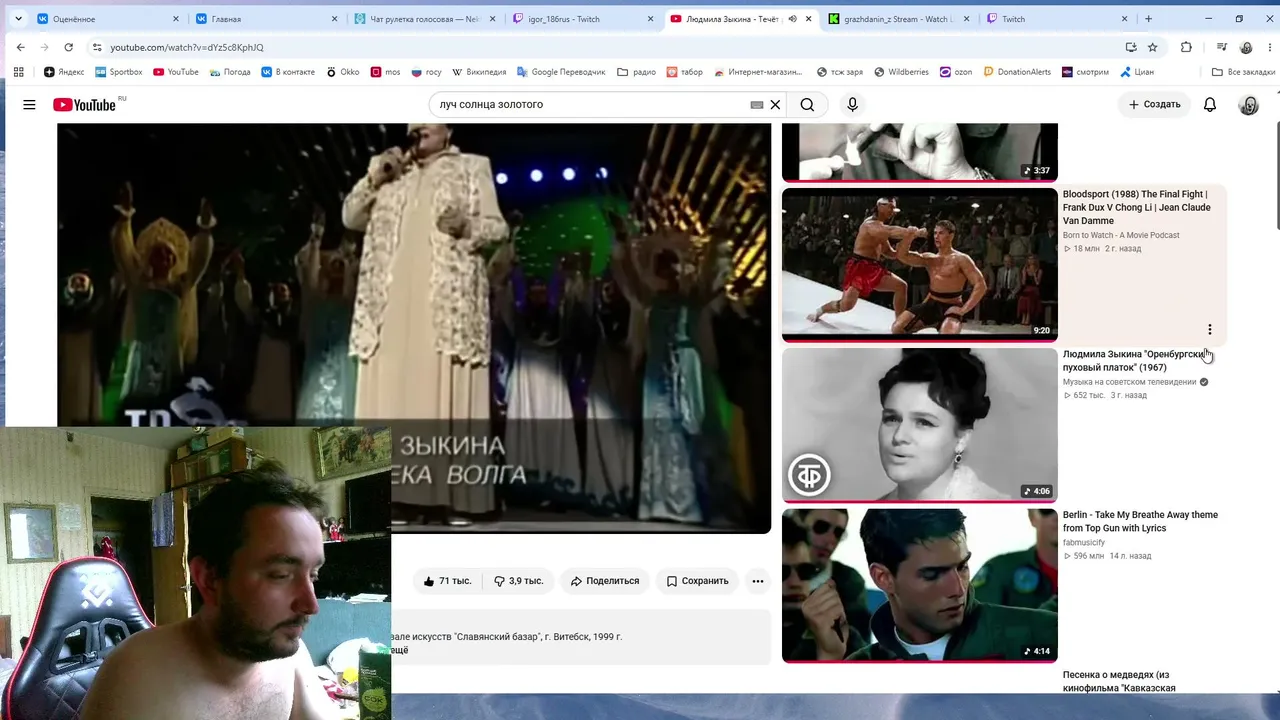The width and height of the screenshot is (1280, 720).
Task: Open the Яндекс bookmark
Action: tap(64, 72)
